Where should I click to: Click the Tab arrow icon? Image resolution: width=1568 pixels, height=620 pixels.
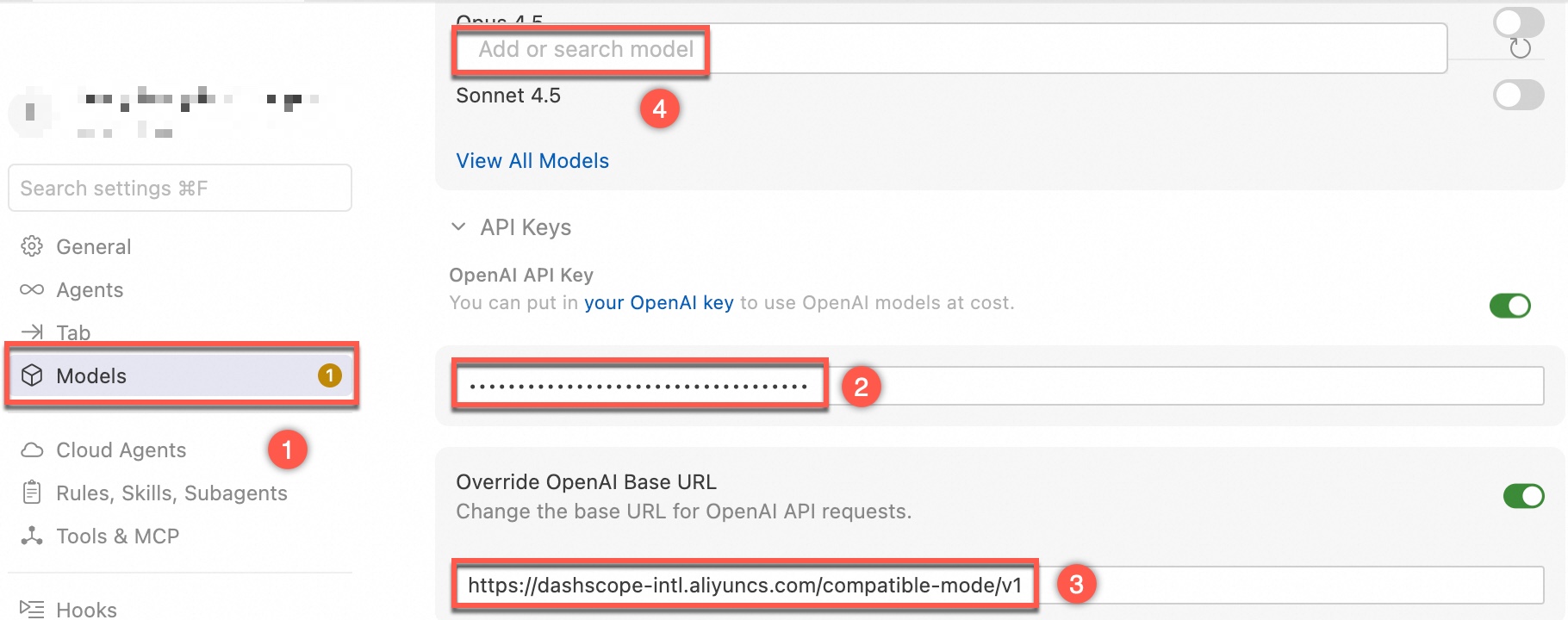click(32, 332)
